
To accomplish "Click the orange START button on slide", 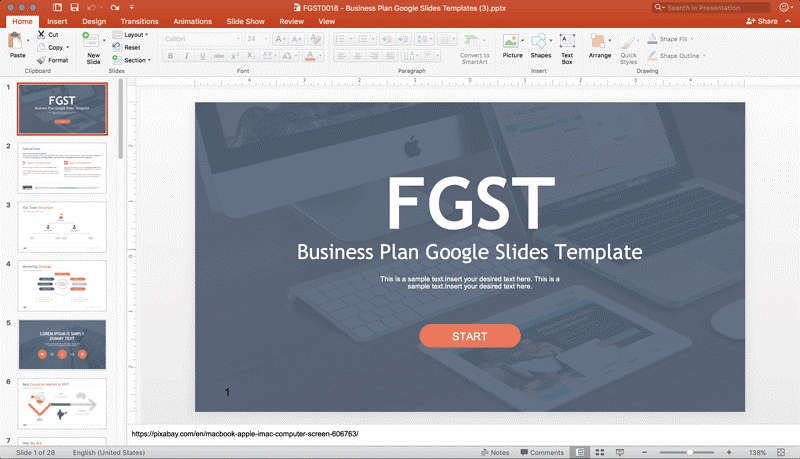I will (470, 336).
